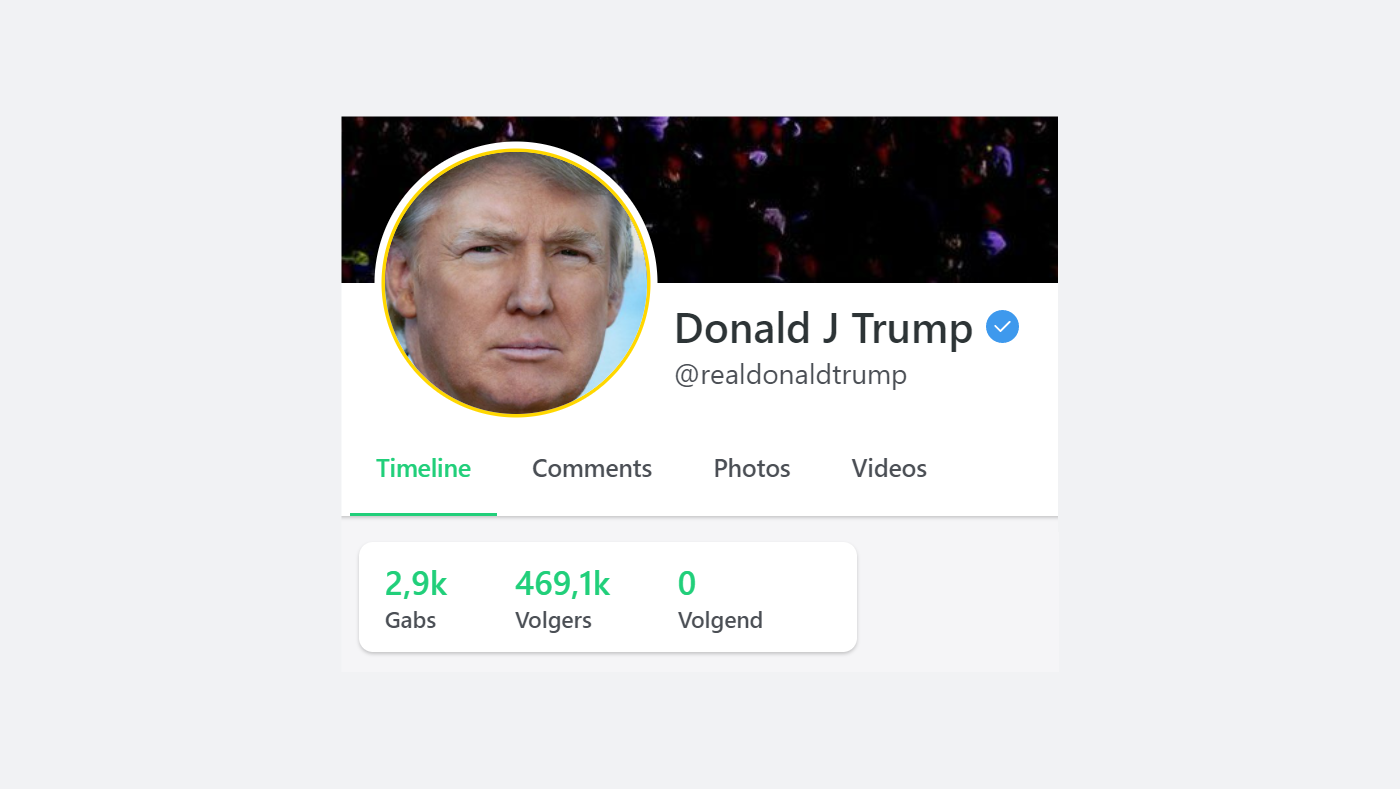Screen dimensions: 1400x789
Task: Click the display name Donald J Trump
Action: coord(823,328)
